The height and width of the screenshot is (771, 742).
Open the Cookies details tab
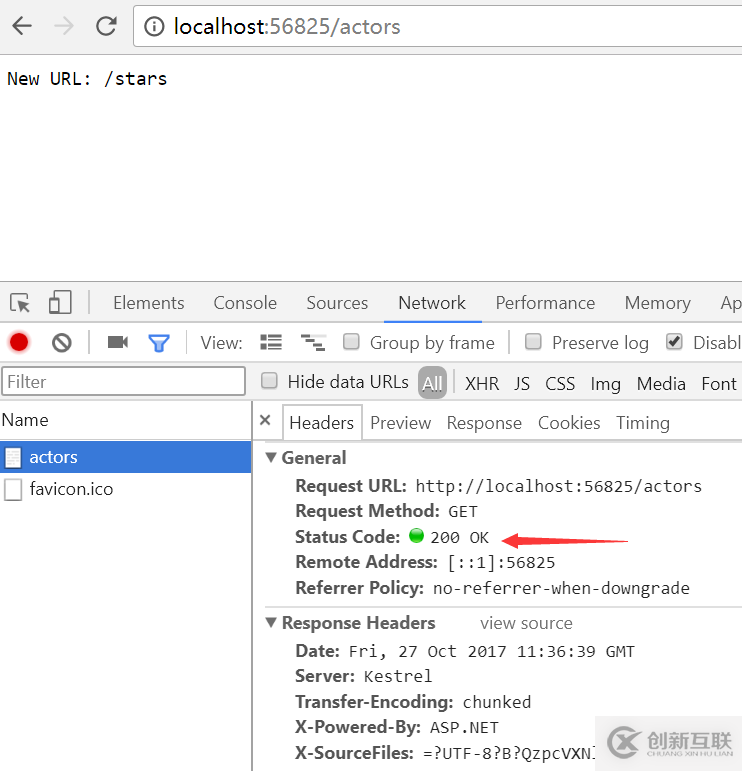pyautogui.click(x=569, y=423)
